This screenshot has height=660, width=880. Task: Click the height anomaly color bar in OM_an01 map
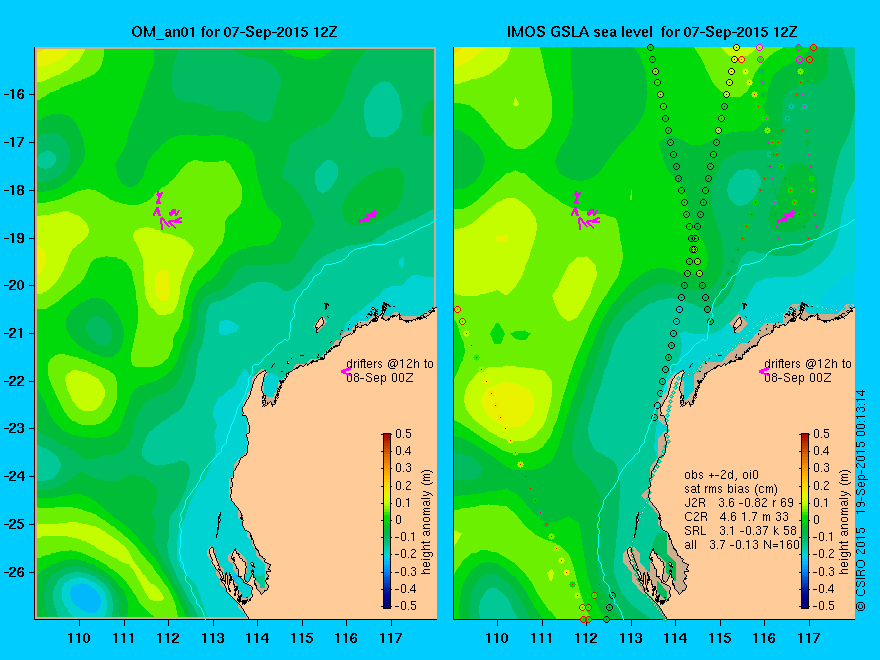[x=387, y=521]
